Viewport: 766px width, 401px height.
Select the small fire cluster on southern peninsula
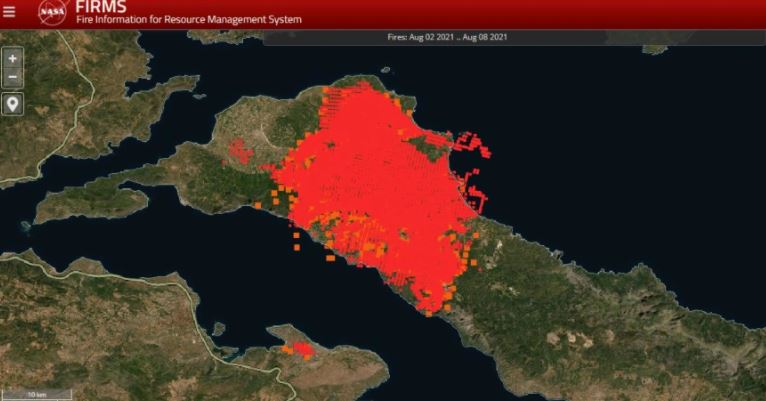pos(299,349)
